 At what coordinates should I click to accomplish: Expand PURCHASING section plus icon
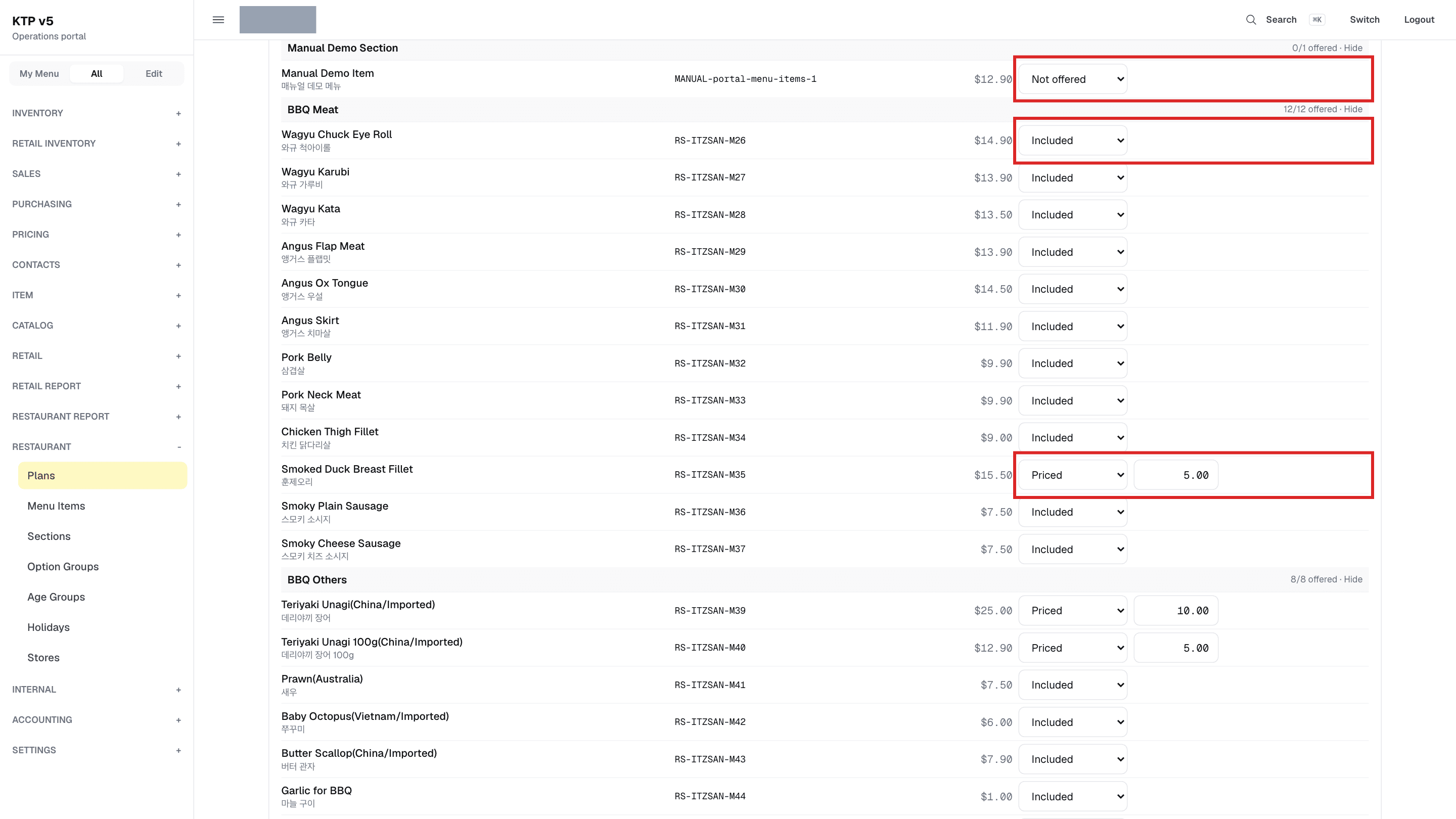pyautogui.click(x=178, y=205)
